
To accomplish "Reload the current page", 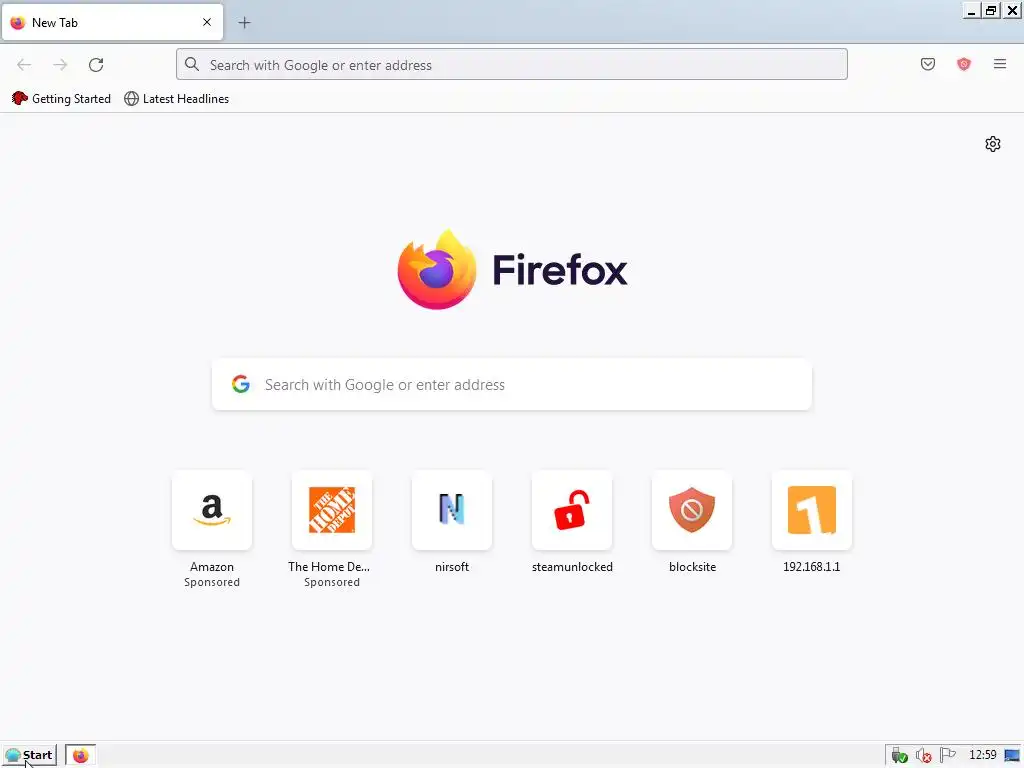I will tap(96, 65).
